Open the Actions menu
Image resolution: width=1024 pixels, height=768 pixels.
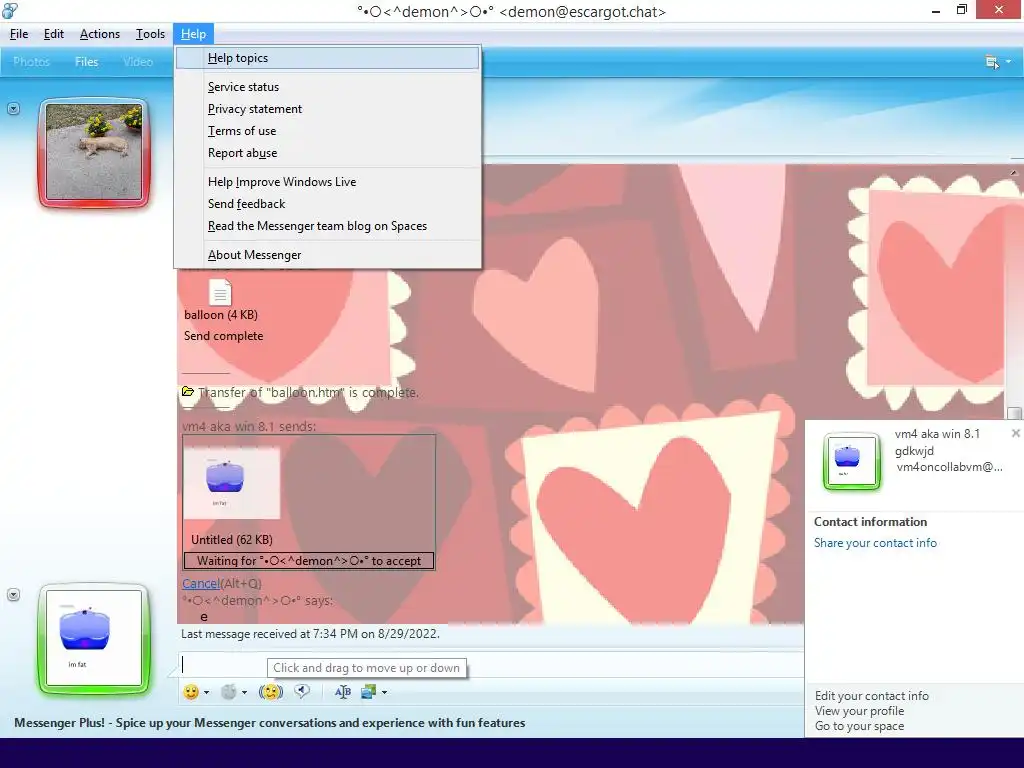(100, 34)
